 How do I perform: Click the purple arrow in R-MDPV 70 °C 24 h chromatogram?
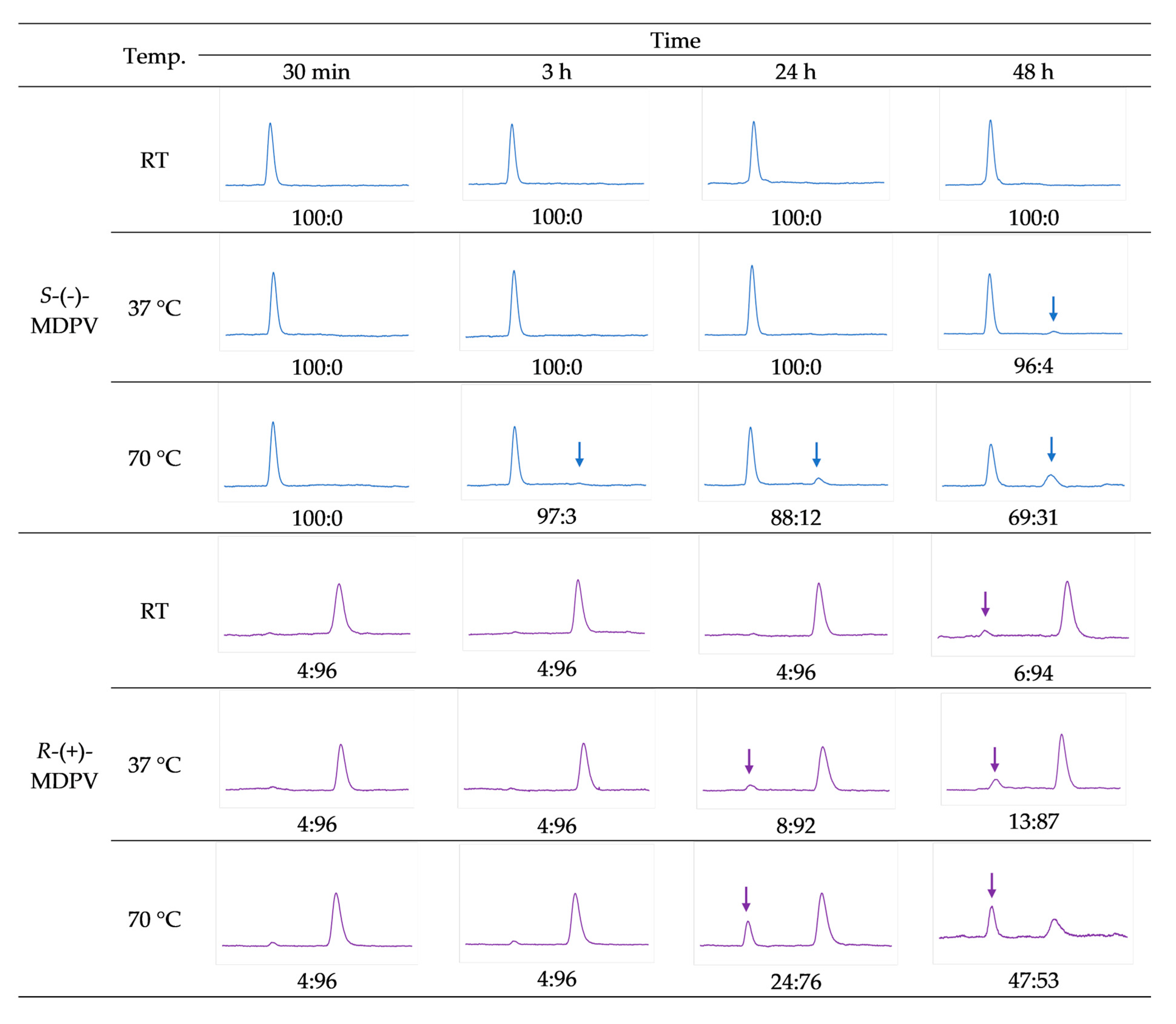click(746, 899)
